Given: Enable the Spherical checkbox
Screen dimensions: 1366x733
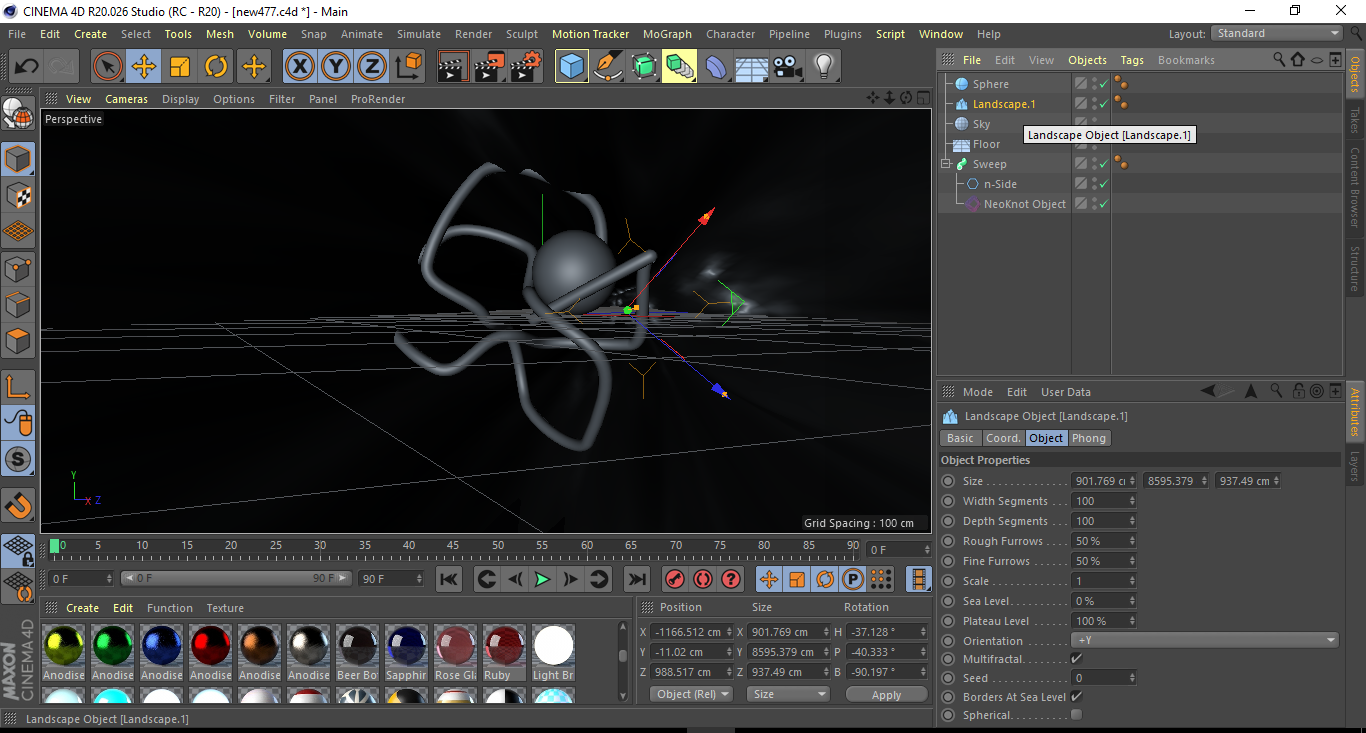Looking at the screenshot, I should pos(1076,715).
